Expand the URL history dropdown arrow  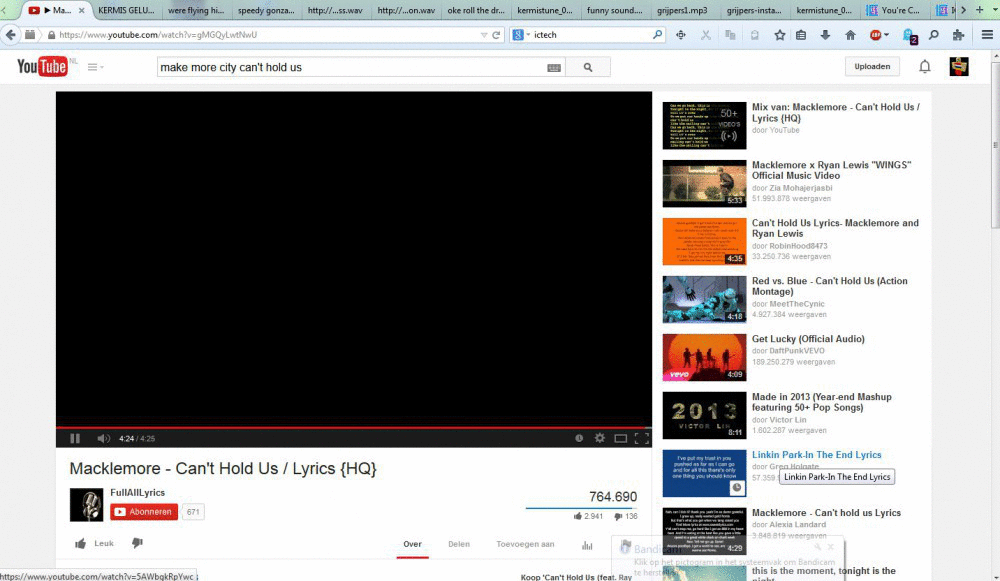483,35
